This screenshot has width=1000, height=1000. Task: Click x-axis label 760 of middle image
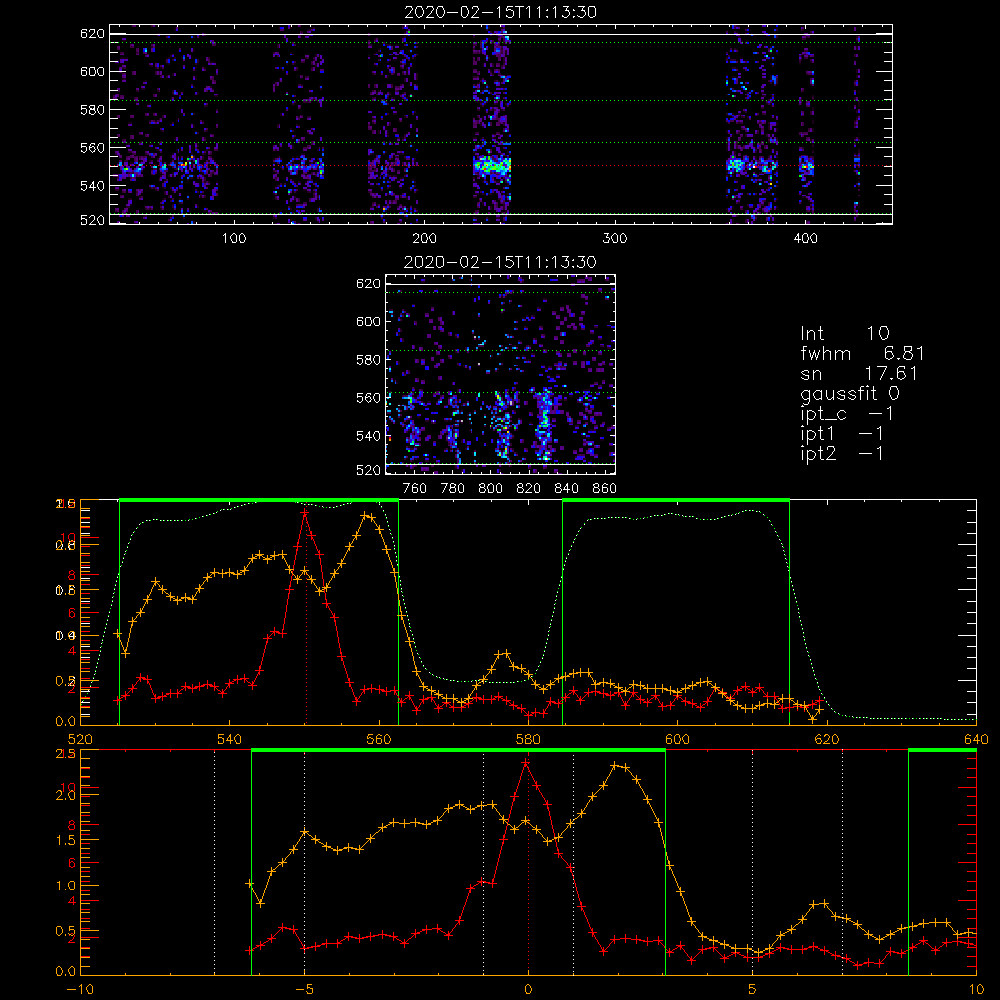[x=415, y=489]
